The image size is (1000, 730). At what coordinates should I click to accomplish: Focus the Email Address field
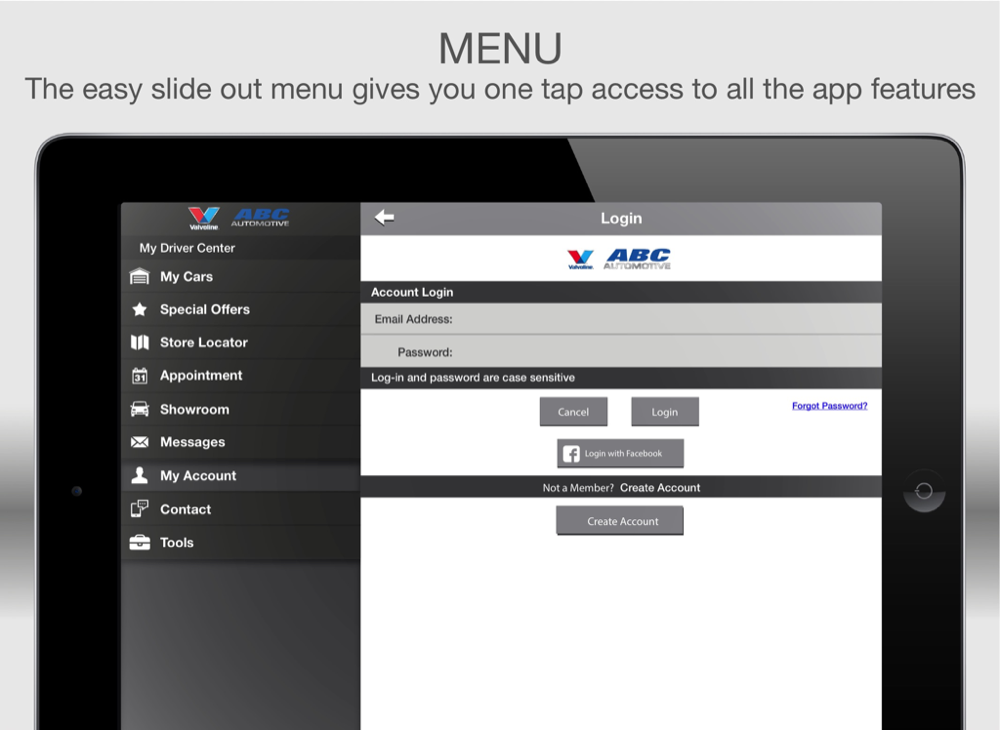(621, 319)
